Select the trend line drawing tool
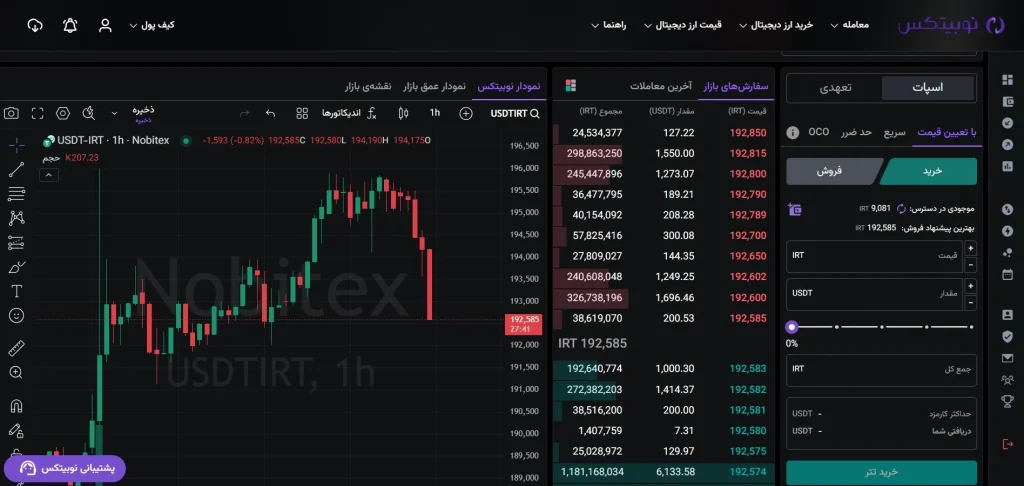 [16, 169]
